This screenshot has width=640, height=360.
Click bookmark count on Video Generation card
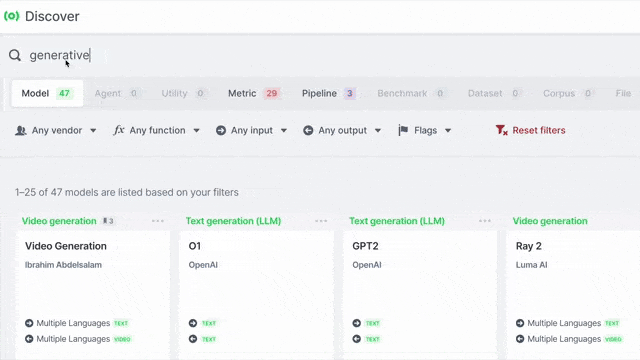pyautogui.click(x=108, y=221)
